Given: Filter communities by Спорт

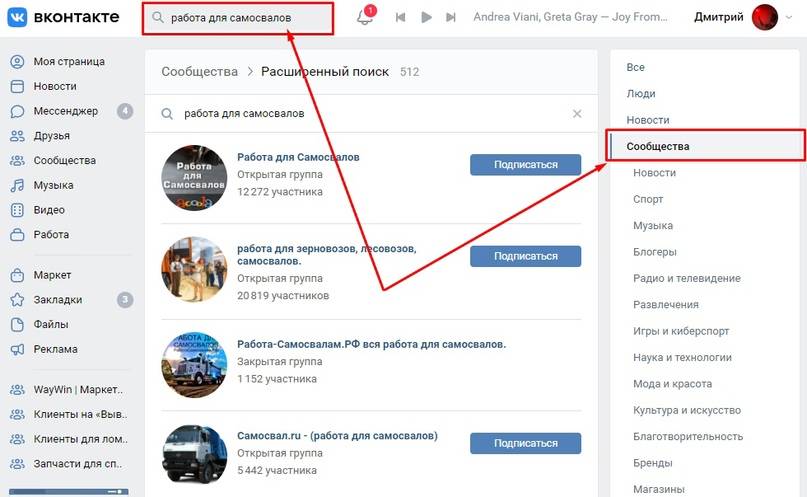Looking at the screenshot, I should [x=648, y=199].
